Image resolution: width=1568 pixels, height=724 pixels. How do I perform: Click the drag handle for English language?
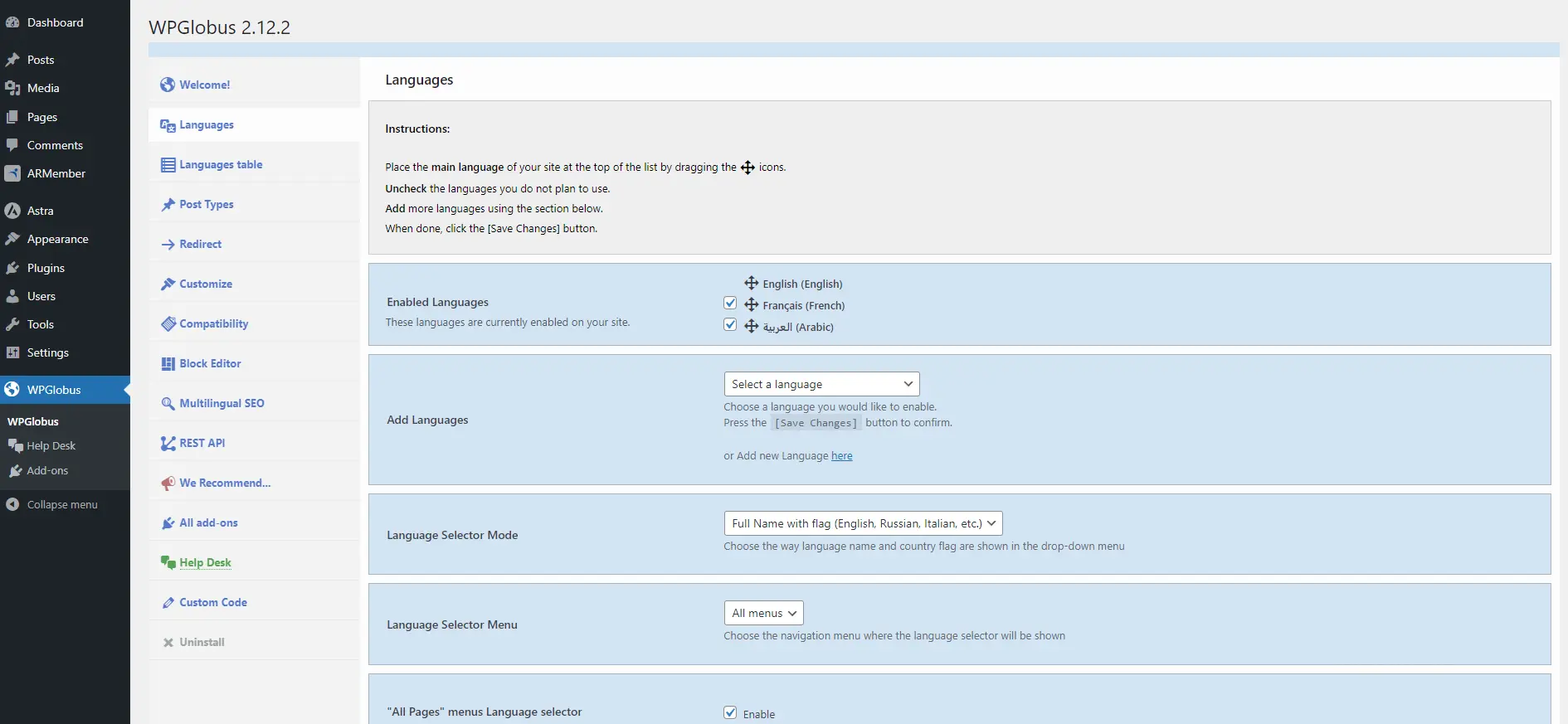point(751,283)
